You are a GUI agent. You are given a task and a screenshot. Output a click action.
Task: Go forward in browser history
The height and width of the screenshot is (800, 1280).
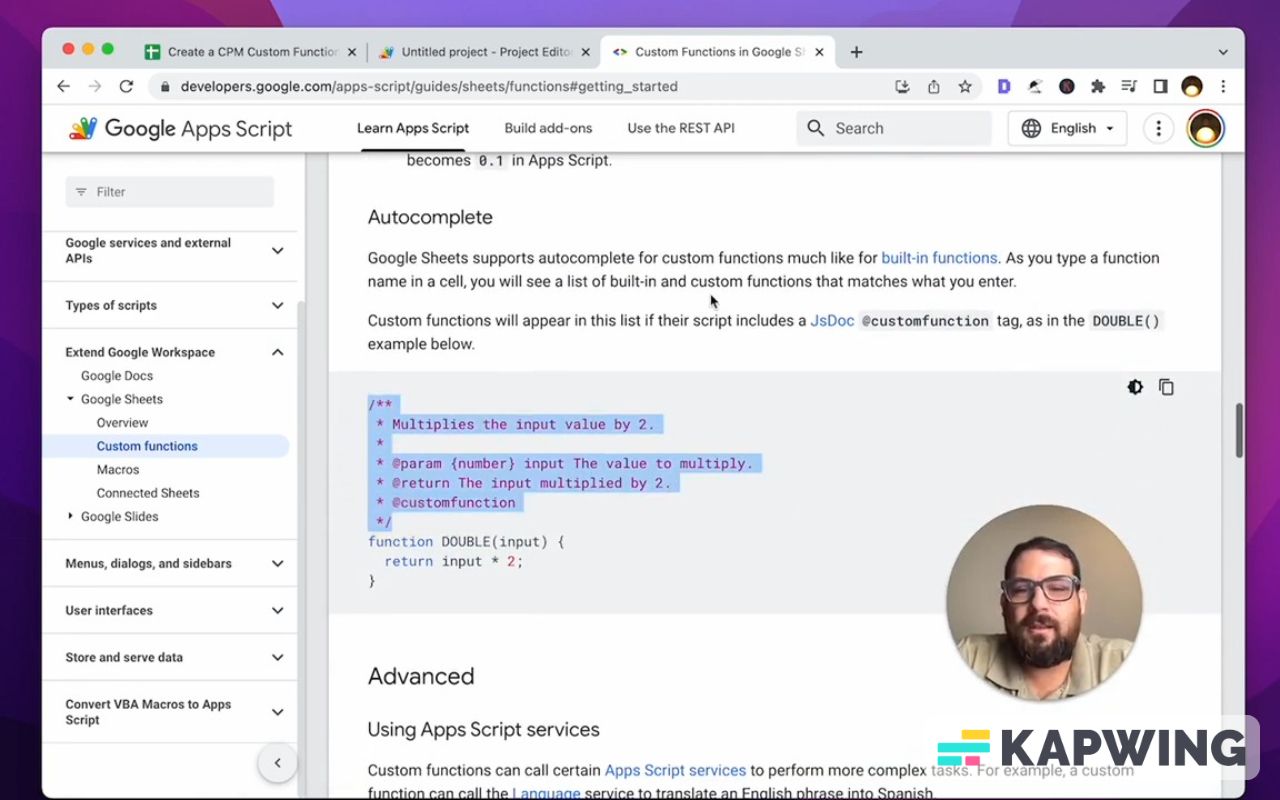pyautogui.click(x=95, y=86)
